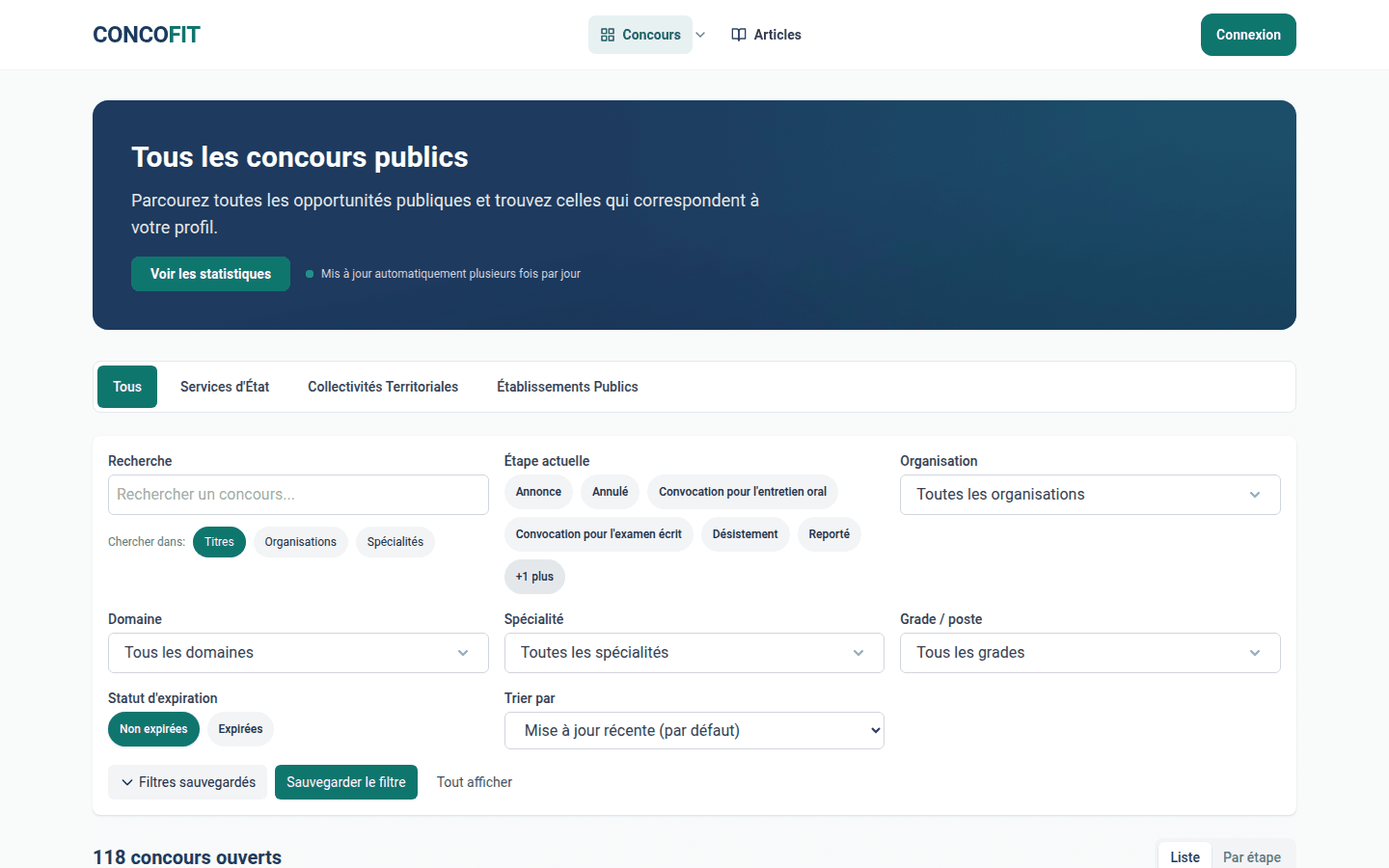This screenshot has height=868, width=1389.
Task: Filter by Reporté stage
Action: [x=830, y=534]
